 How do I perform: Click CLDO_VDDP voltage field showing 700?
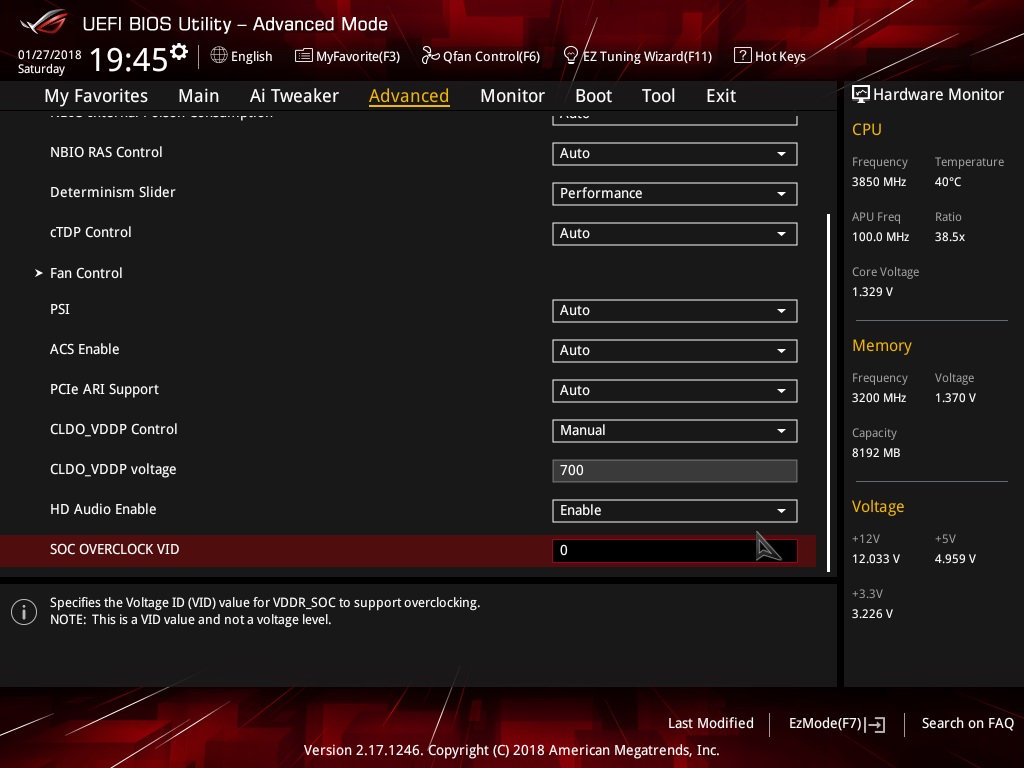[x=675, y=471]
